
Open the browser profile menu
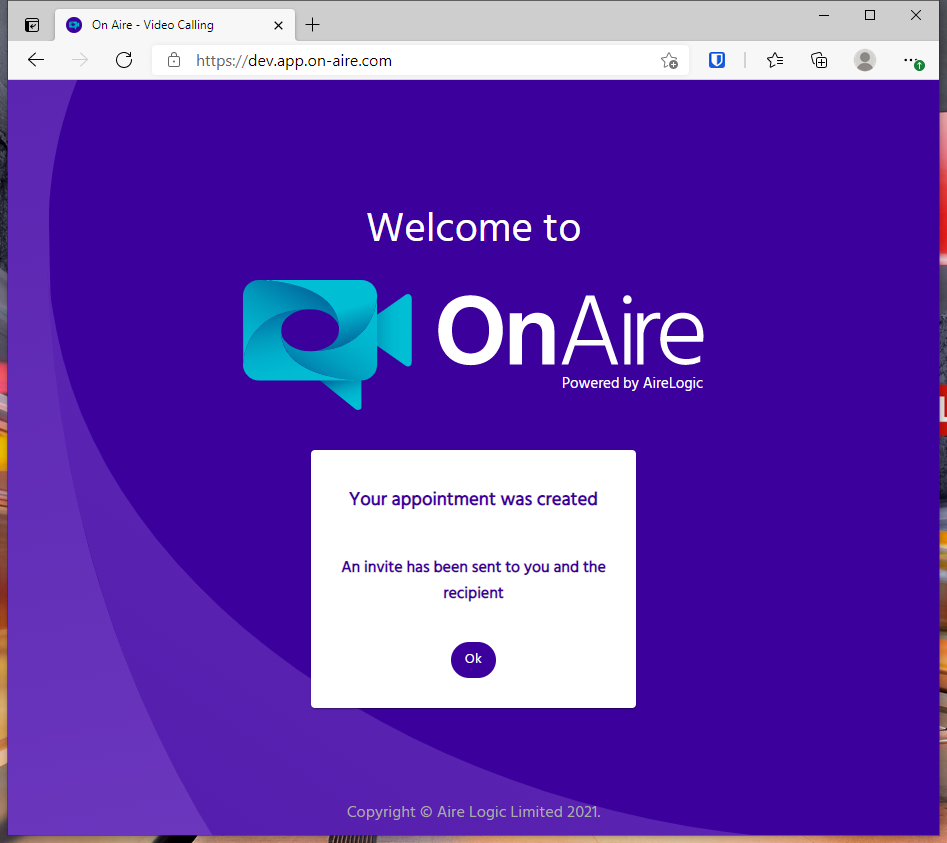(x=865, y=60)
